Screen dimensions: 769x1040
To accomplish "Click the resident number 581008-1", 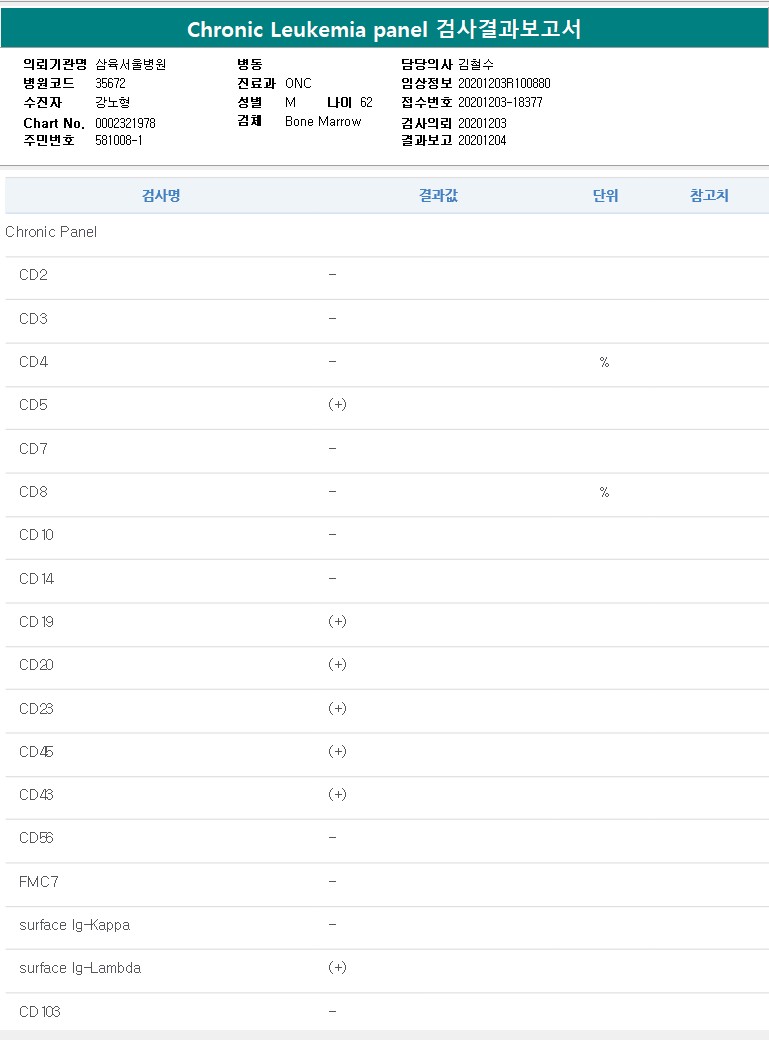I will pyautogui.click(x=119, y=141).
